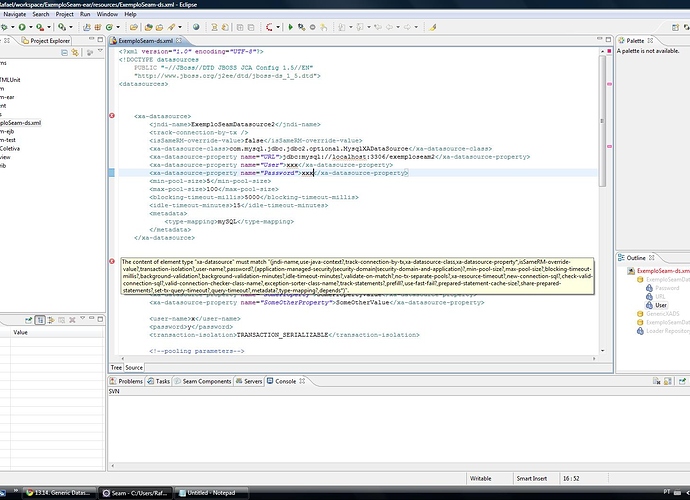The height and width of the screenshot is (500, 690).
Task: Click the green play resume icon
Action: point(290,27)
